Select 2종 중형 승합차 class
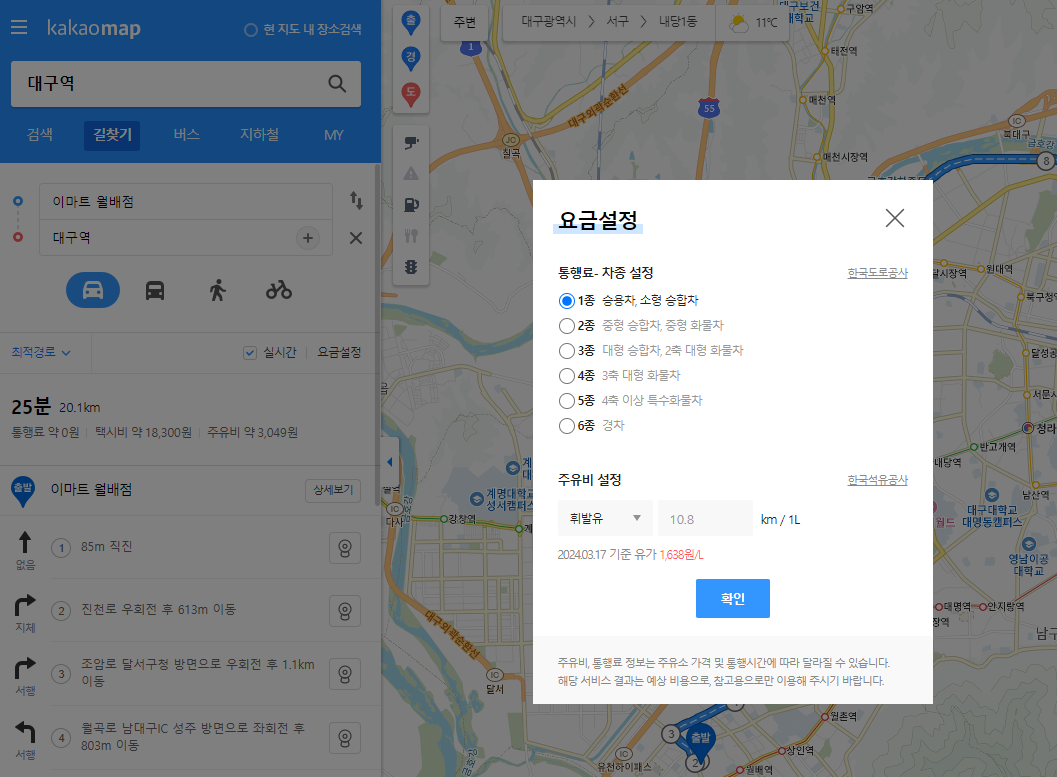 (x=566, y=325)
